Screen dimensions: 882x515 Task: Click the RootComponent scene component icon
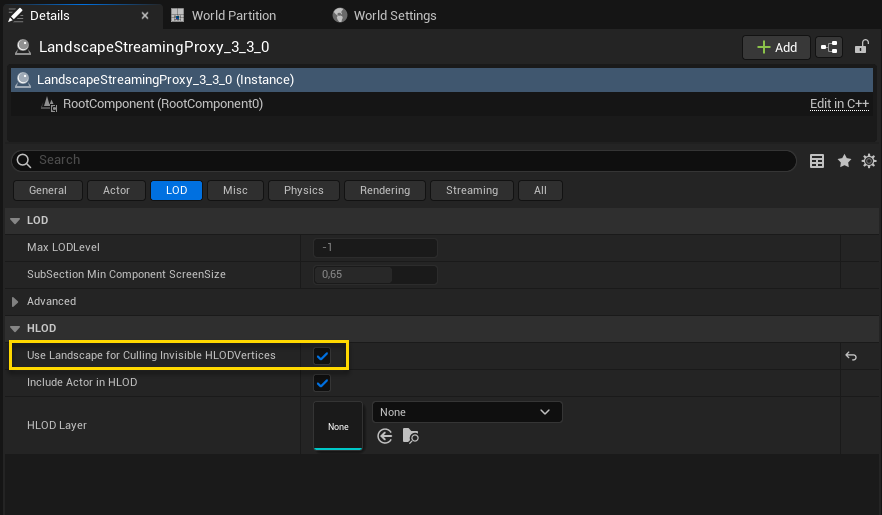50,104
